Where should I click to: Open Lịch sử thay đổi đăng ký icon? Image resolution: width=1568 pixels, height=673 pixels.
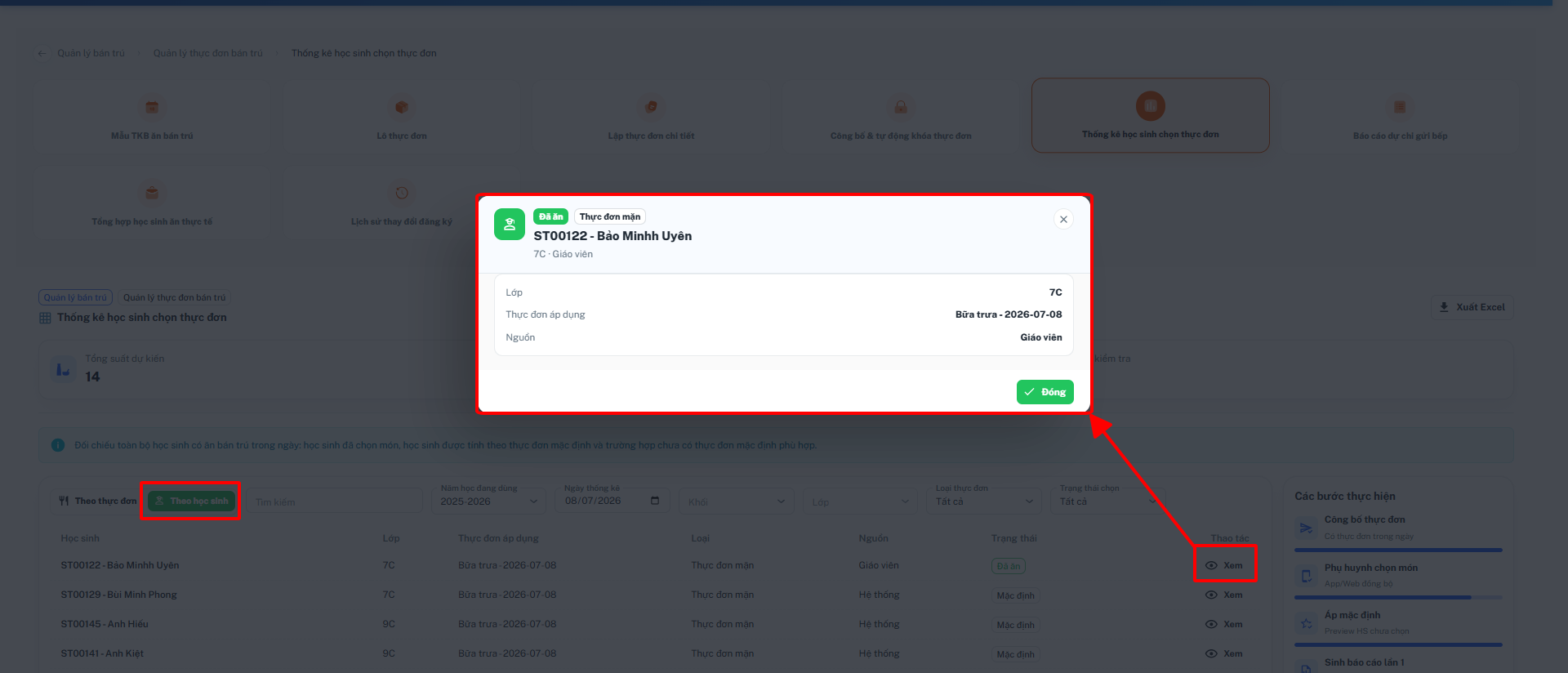pyautogui.click(x=402, y=193)
